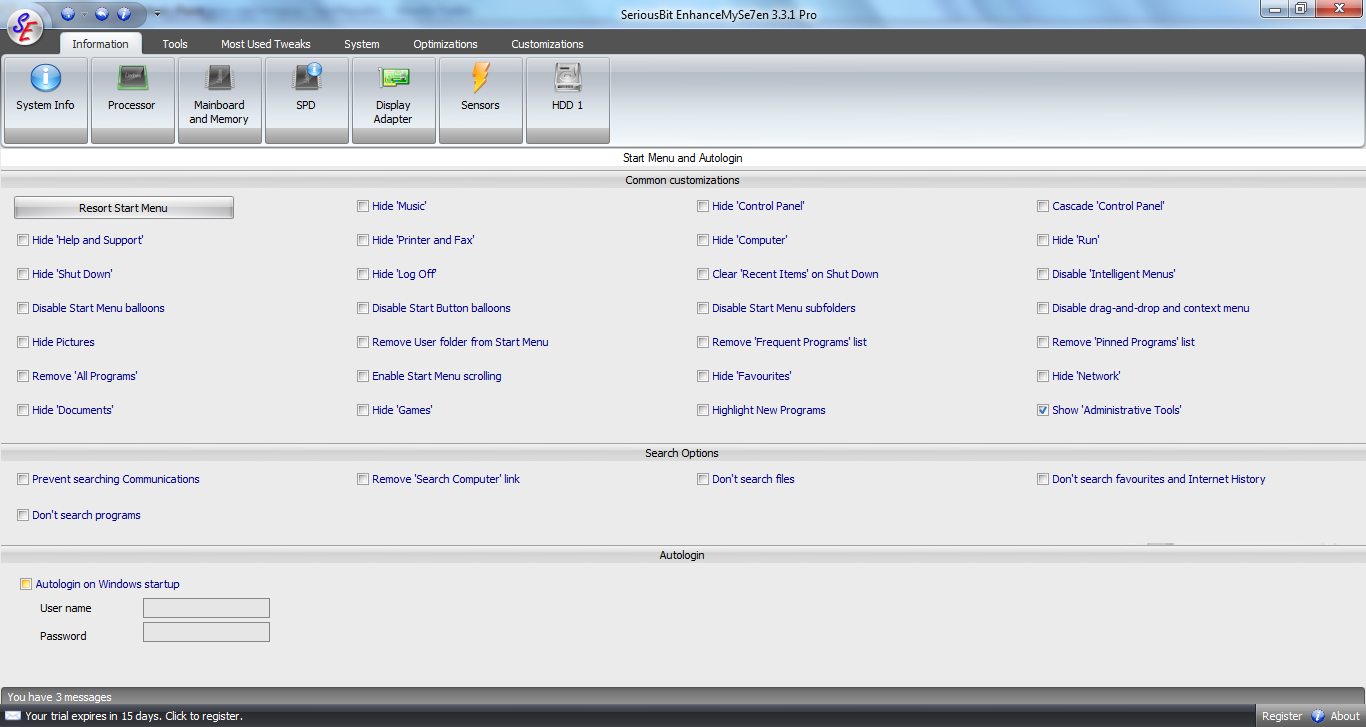This screenshot has width=1366, height=727.
Task: Click the trial expires registration message
Action: 134,716
